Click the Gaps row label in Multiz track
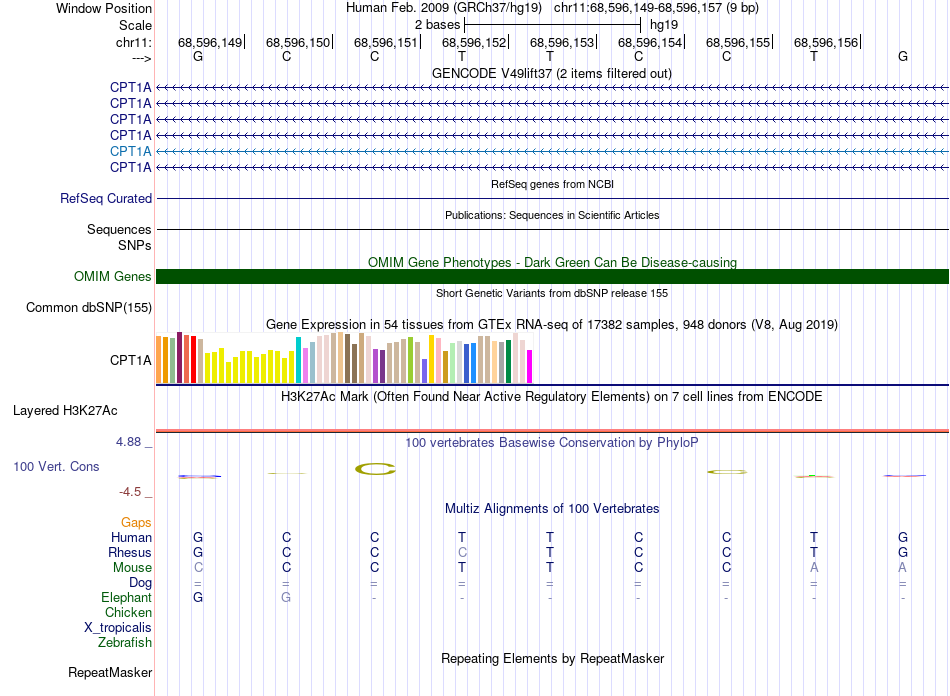This screenshot has width=950, height=696. pyautogui.click(x=136, y=523)
